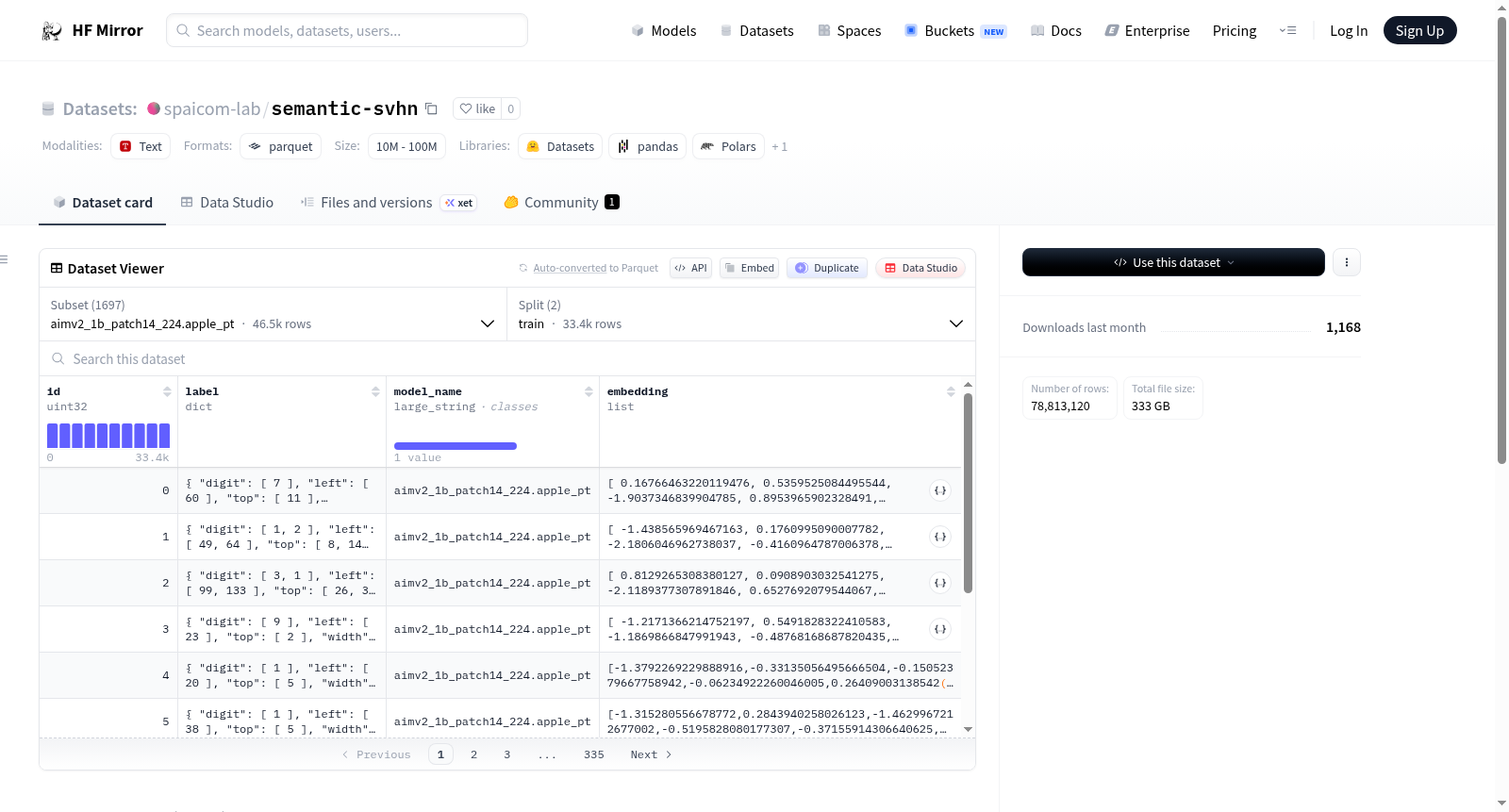Focus the Search models, datasets, users field
Viewport: 1509px width, 812px height.
(347, 31)
